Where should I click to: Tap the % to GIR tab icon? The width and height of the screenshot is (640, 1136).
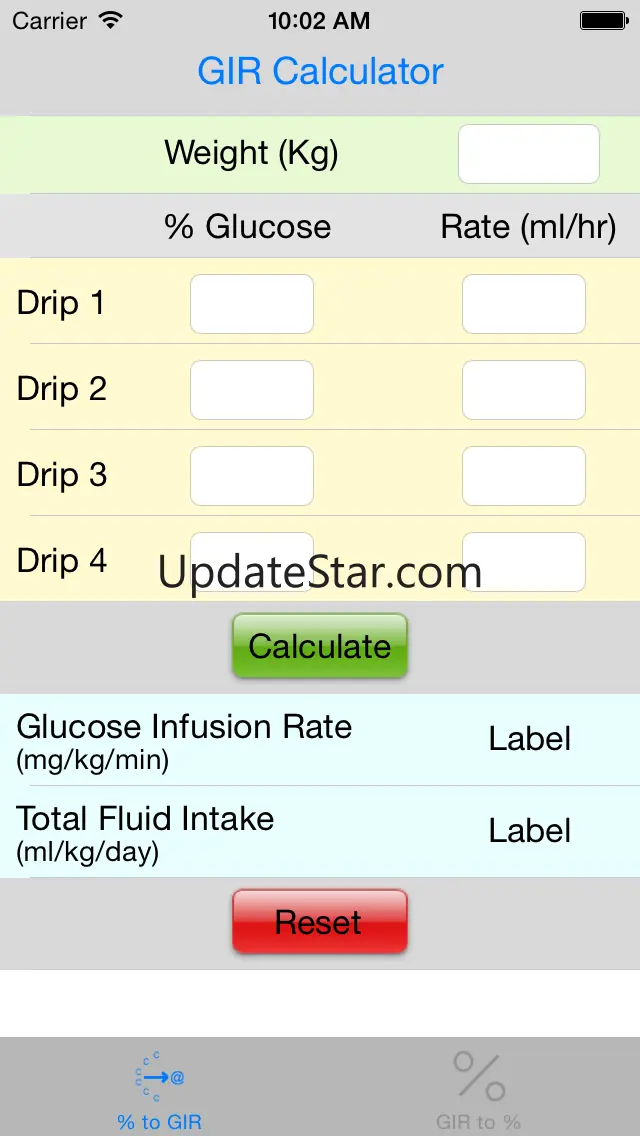[x=159, y=1076]
